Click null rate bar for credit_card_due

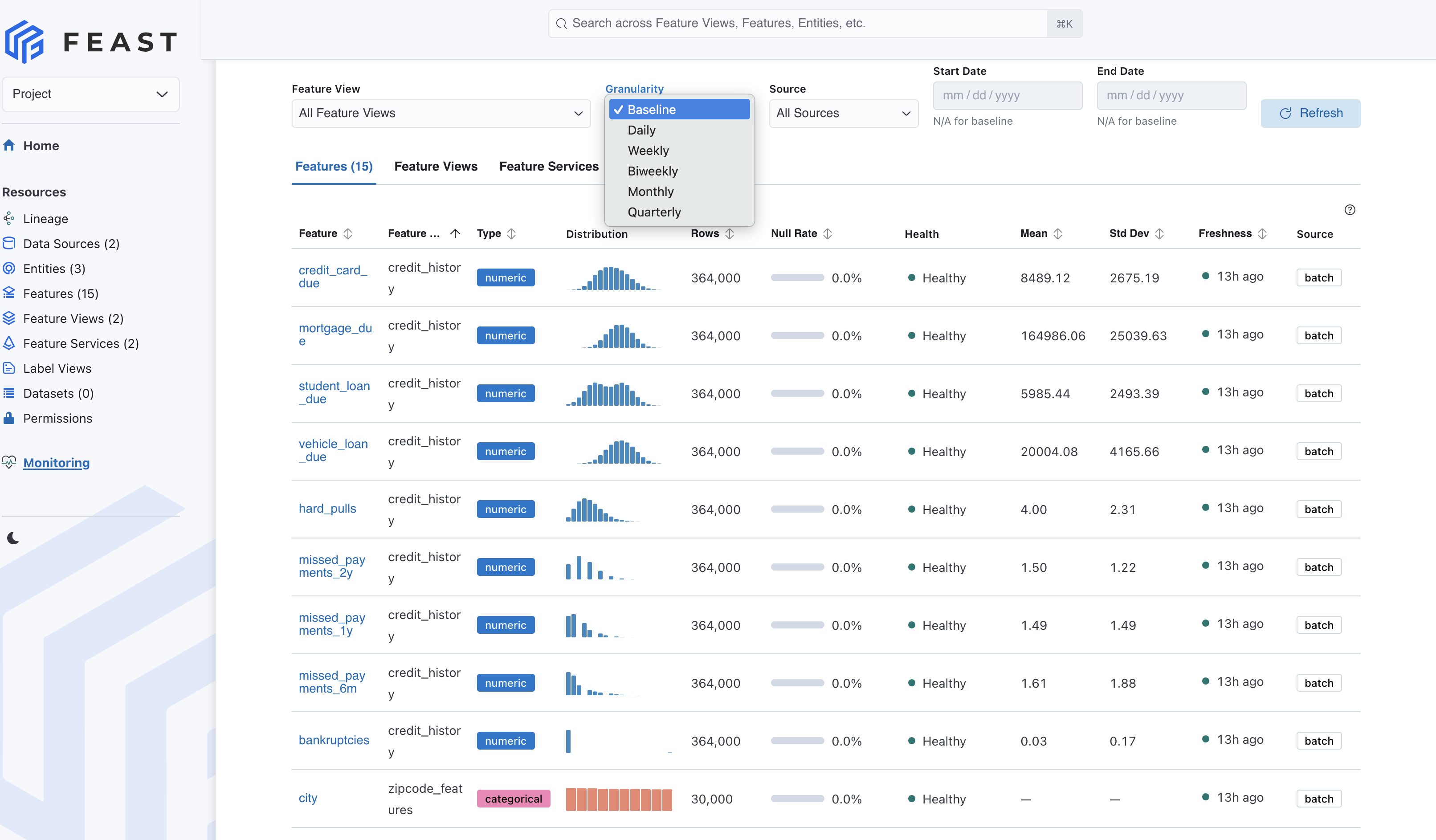[797, 277]
